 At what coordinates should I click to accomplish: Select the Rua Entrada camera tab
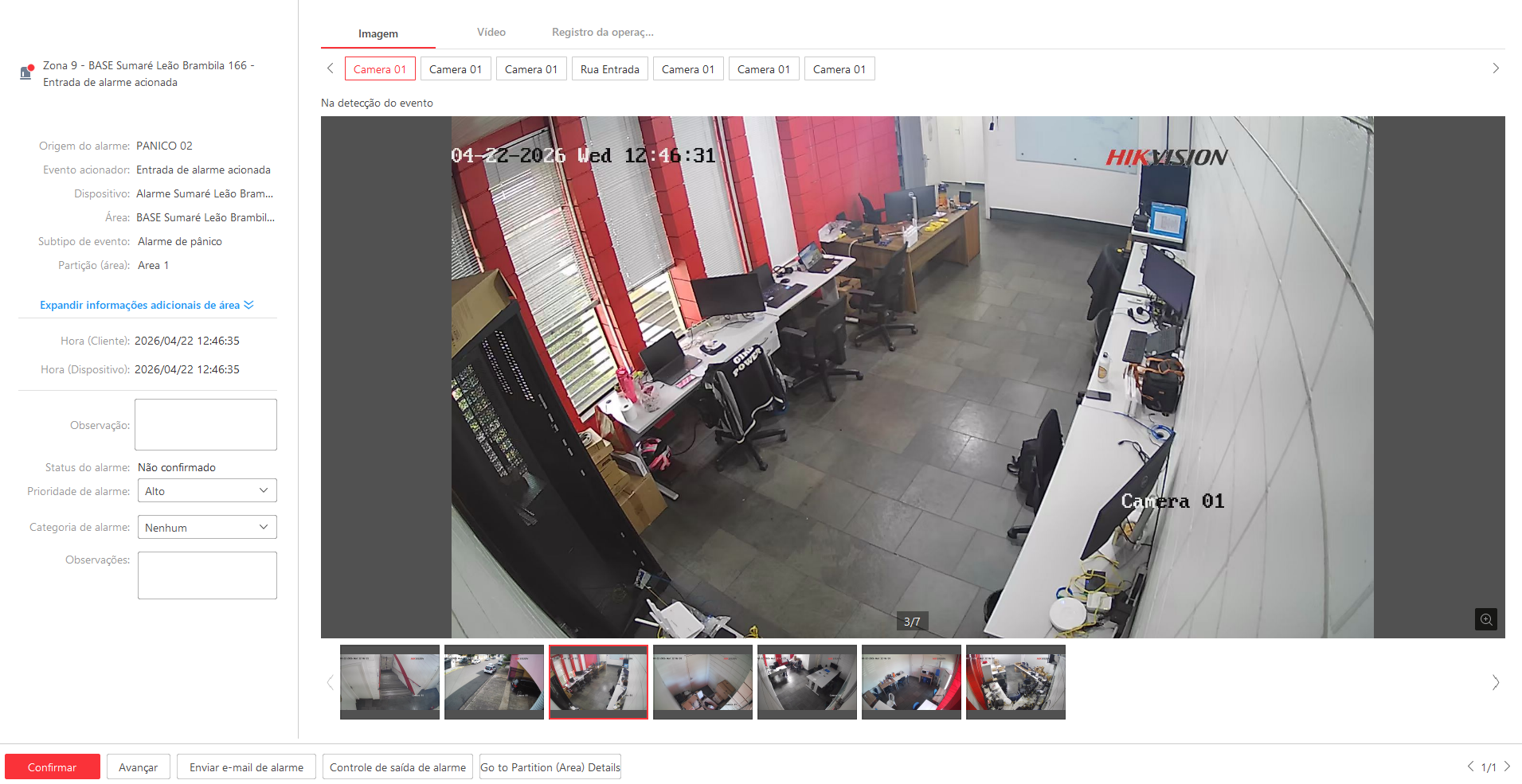[x=609, y=69]
